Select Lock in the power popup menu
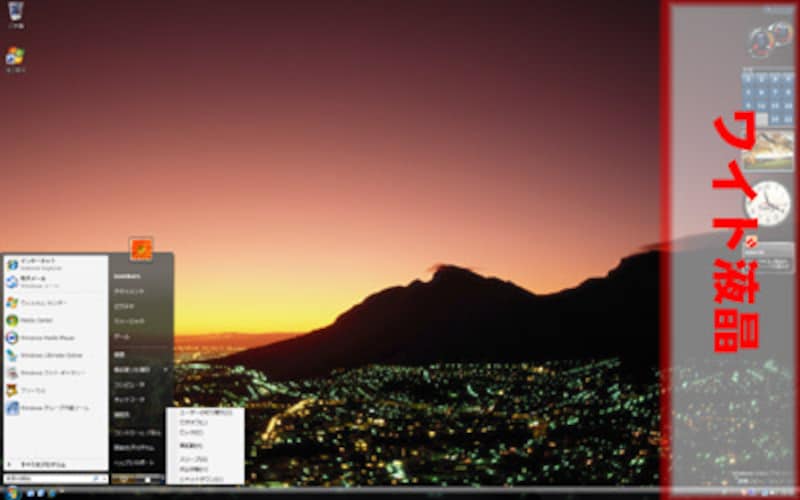Screen dimensions: 800x500 click(205, 432)
